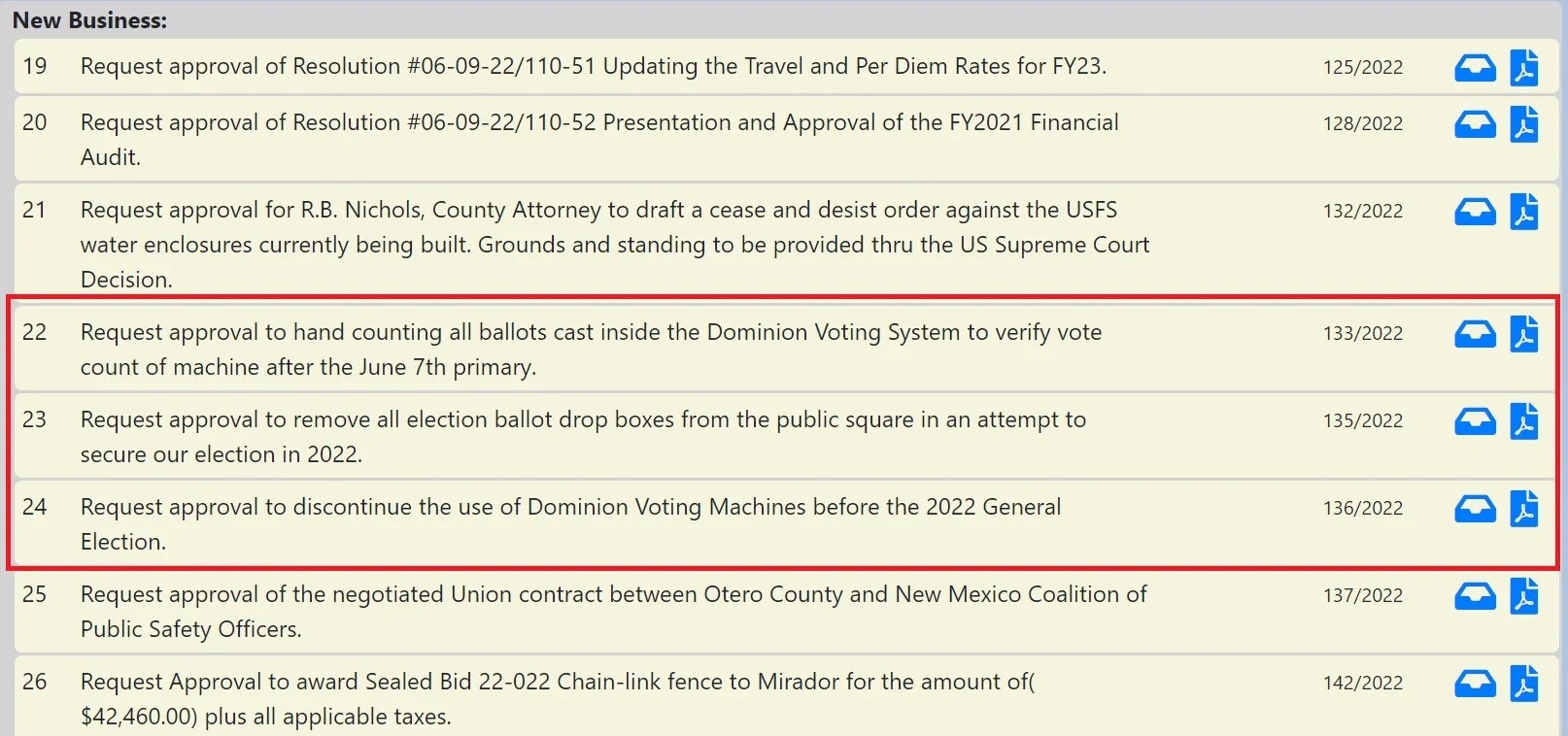The height and width of the screenshot is (736, 1568).
Task: Click the tray icon for item 22
Action: (x=1475, y=334)
